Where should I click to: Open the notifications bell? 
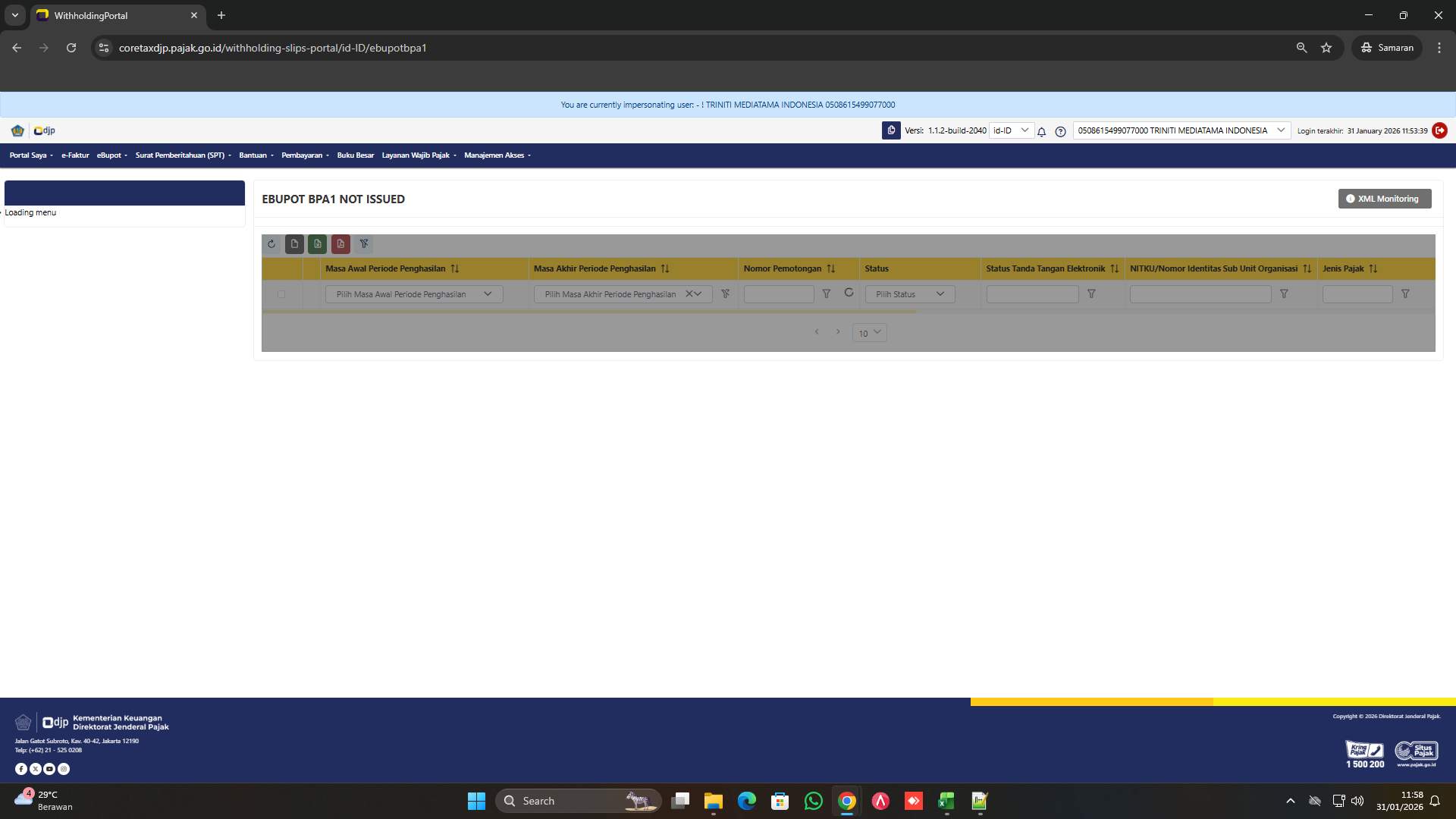1041,130
